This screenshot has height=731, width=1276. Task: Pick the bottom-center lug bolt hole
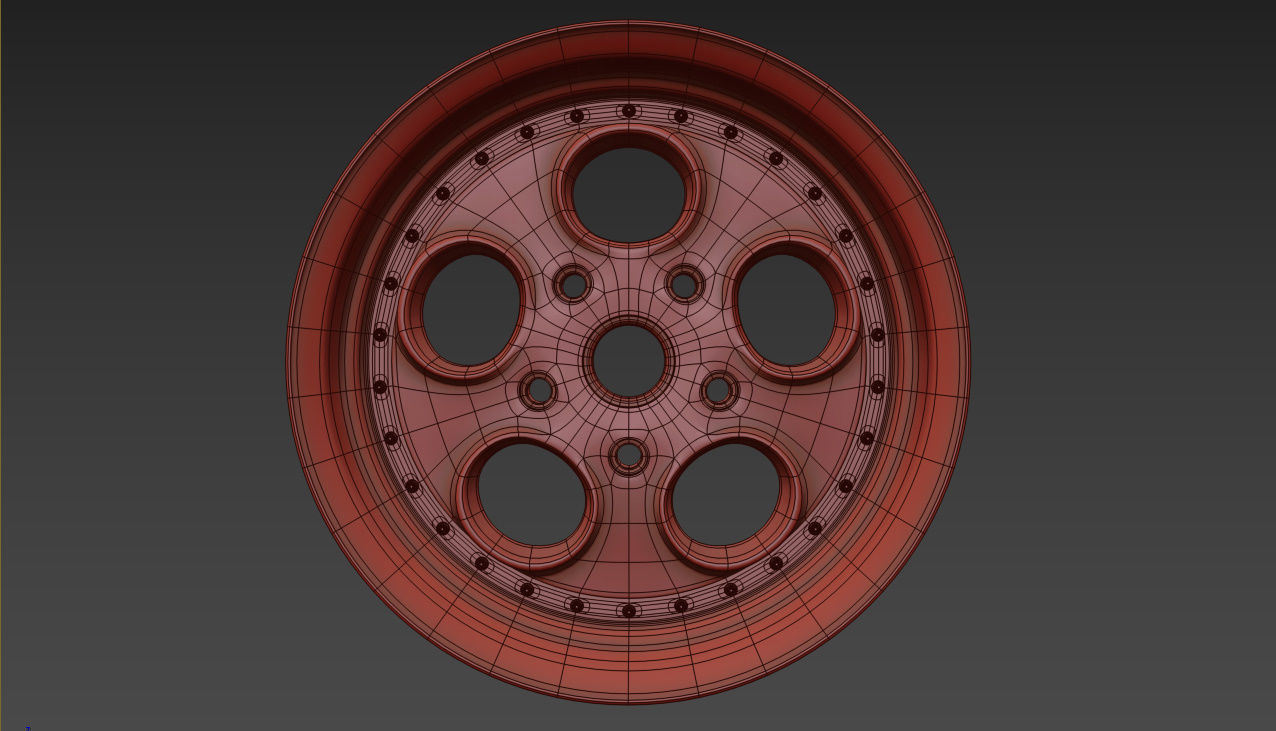tap(628, 456)
